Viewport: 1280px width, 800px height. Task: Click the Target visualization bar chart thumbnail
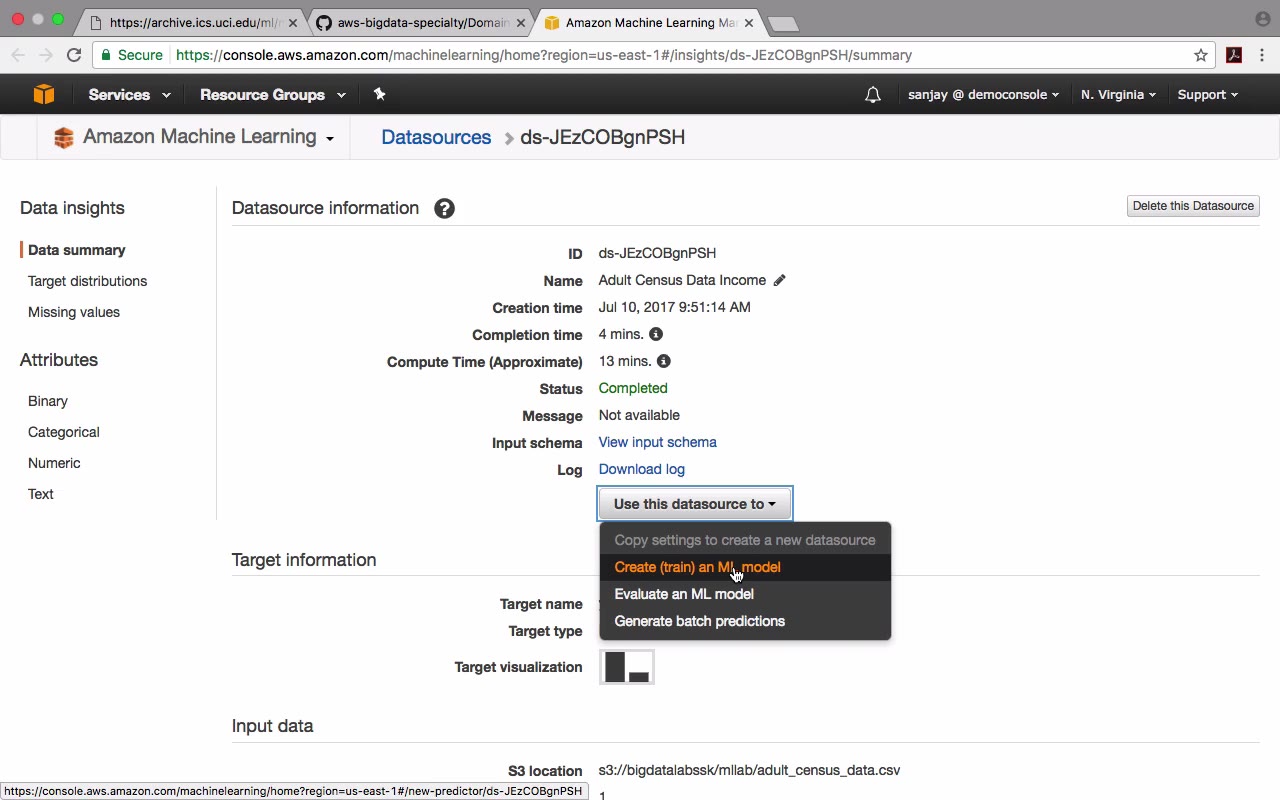pos(627,667)
